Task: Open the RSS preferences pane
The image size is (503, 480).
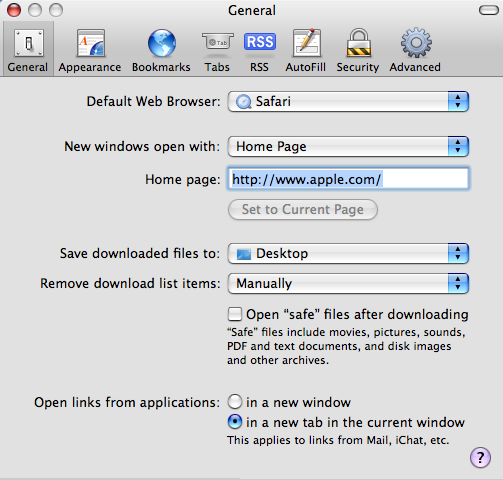Action: (x=260, y=51)
